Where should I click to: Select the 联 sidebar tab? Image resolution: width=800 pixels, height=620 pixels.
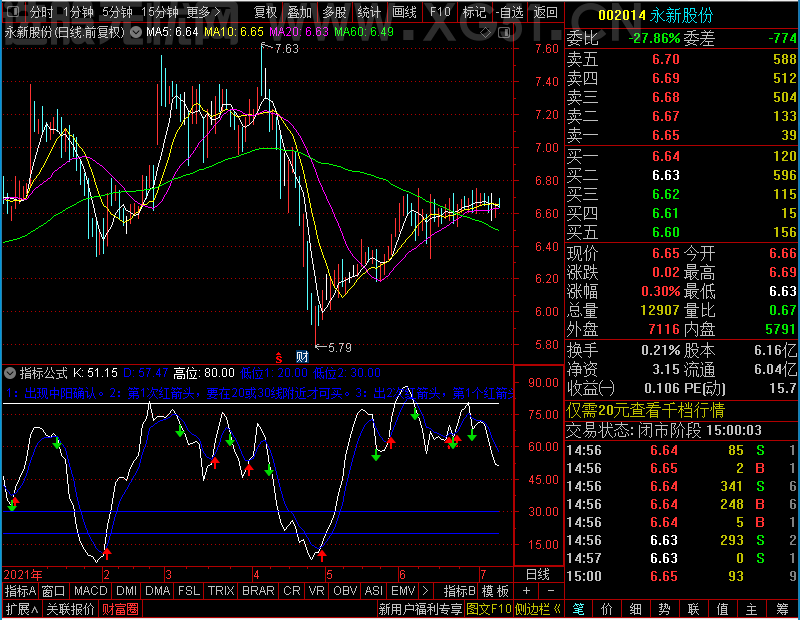693,609
